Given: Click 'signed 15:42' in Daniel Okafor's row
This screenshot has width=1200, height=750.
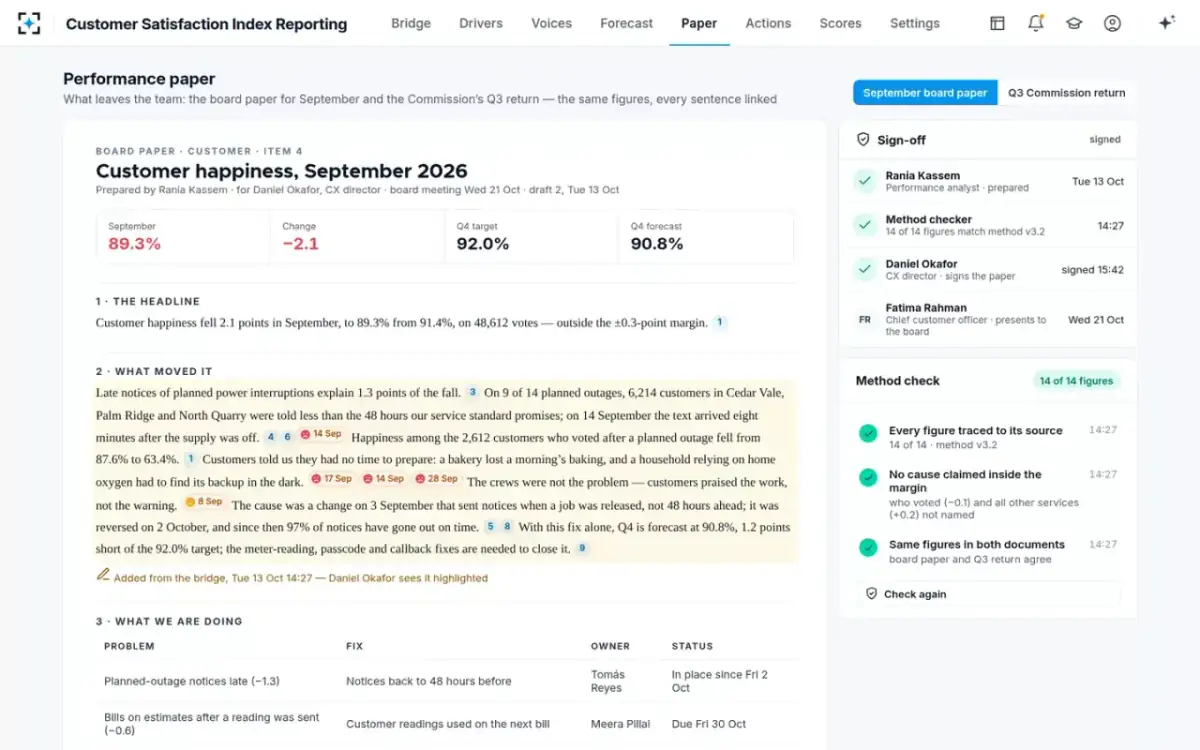Looking at the screenshot, I should coord(1092,270).
